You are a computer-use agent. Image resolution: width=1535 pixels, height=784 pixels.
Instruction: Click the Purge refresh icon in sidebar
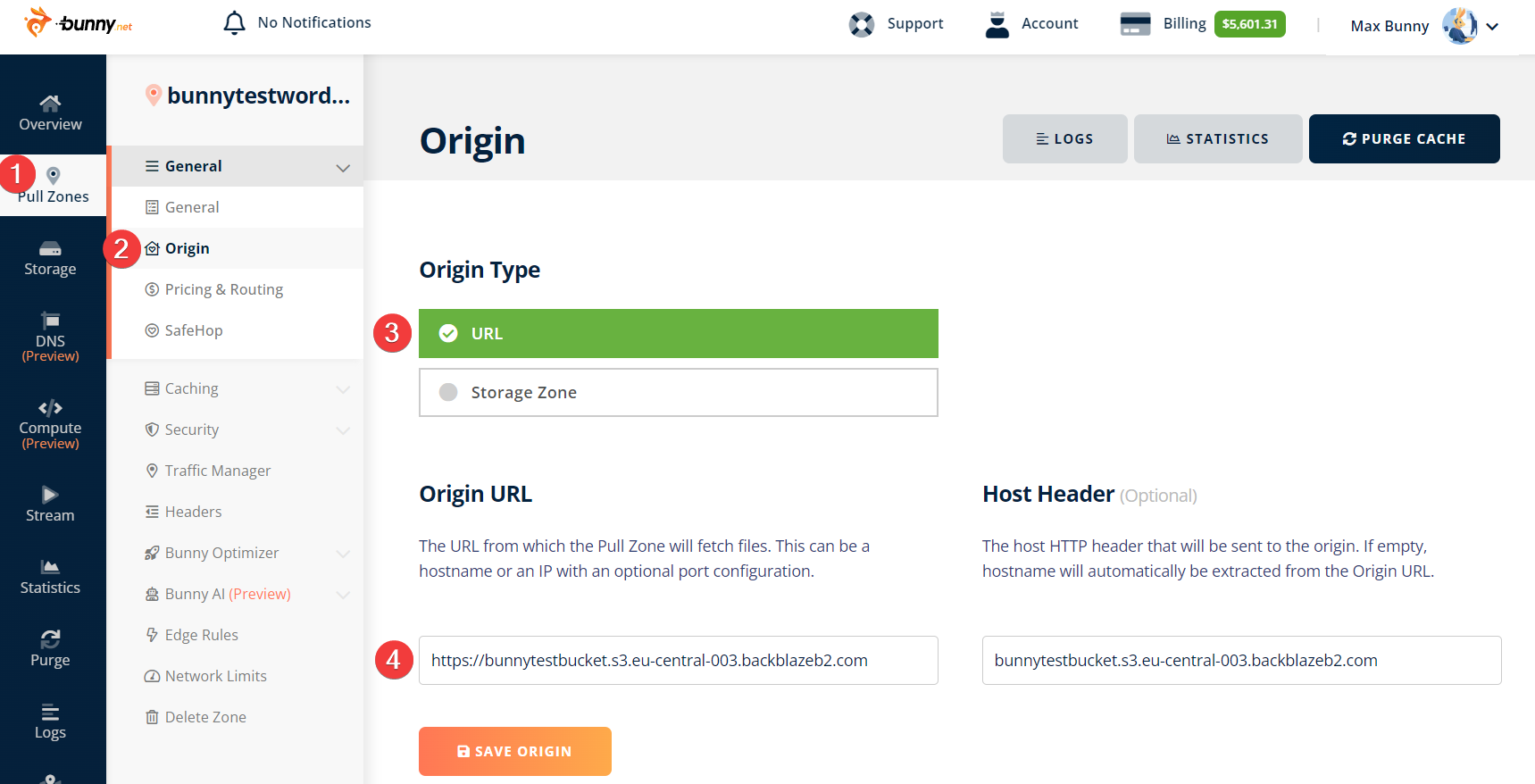point(50,639)
